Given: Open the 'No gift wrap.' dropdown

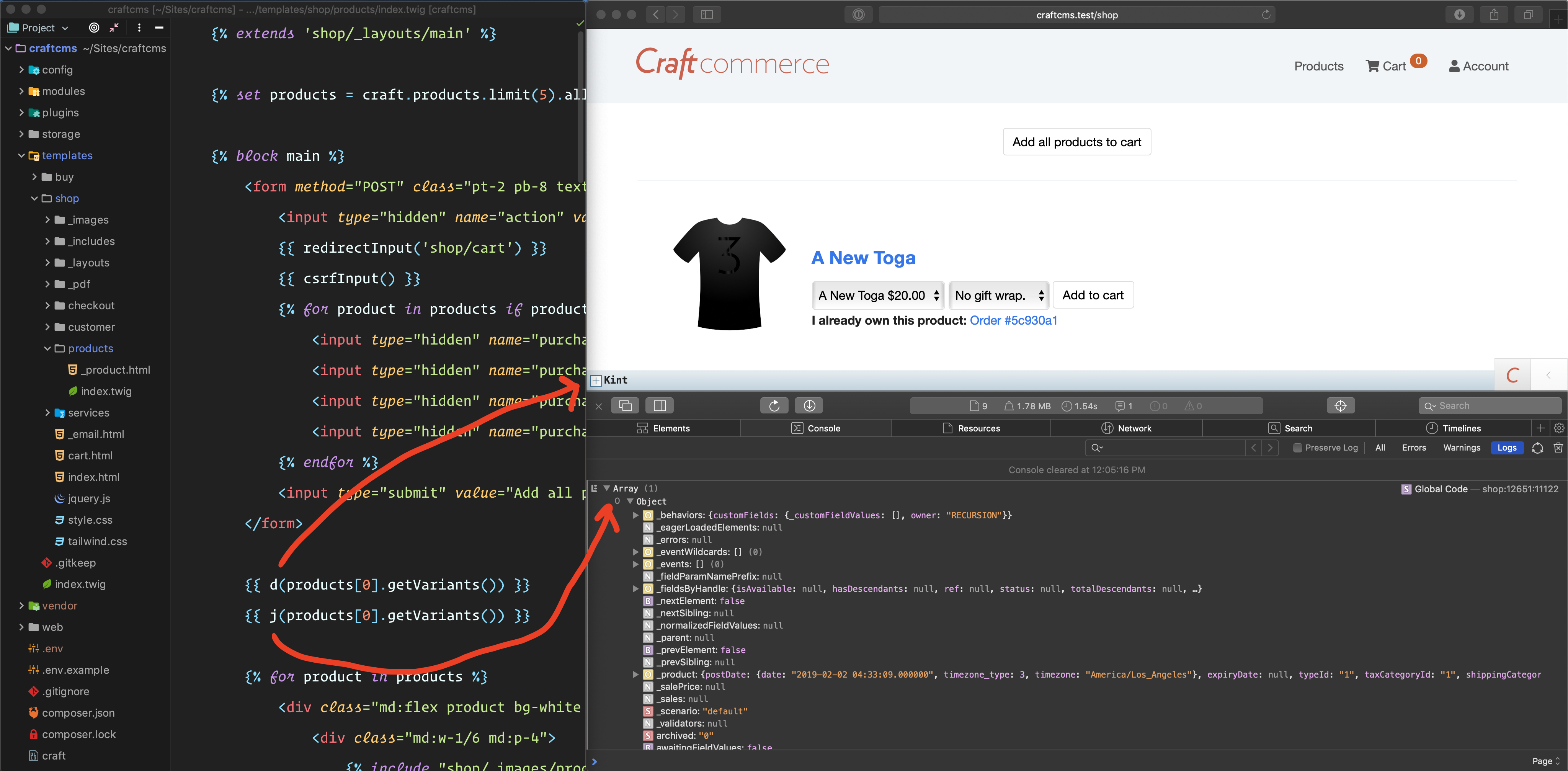Looking at the screenshot, I should 998,296.
